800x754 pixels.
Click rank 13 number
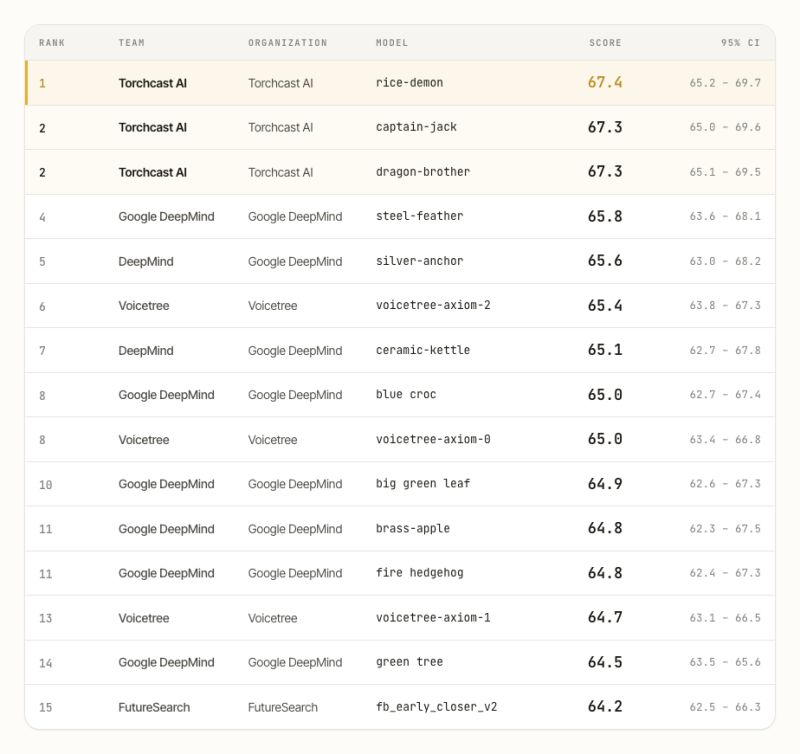click(x=45, y=618)
